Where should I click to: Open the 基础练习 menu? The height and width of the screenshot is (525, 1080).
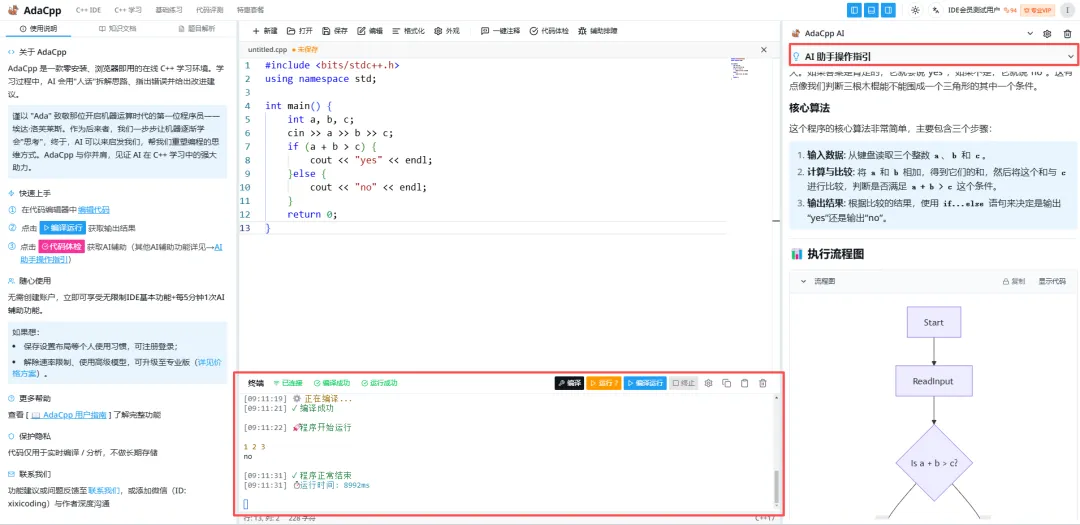coord(169,10)
